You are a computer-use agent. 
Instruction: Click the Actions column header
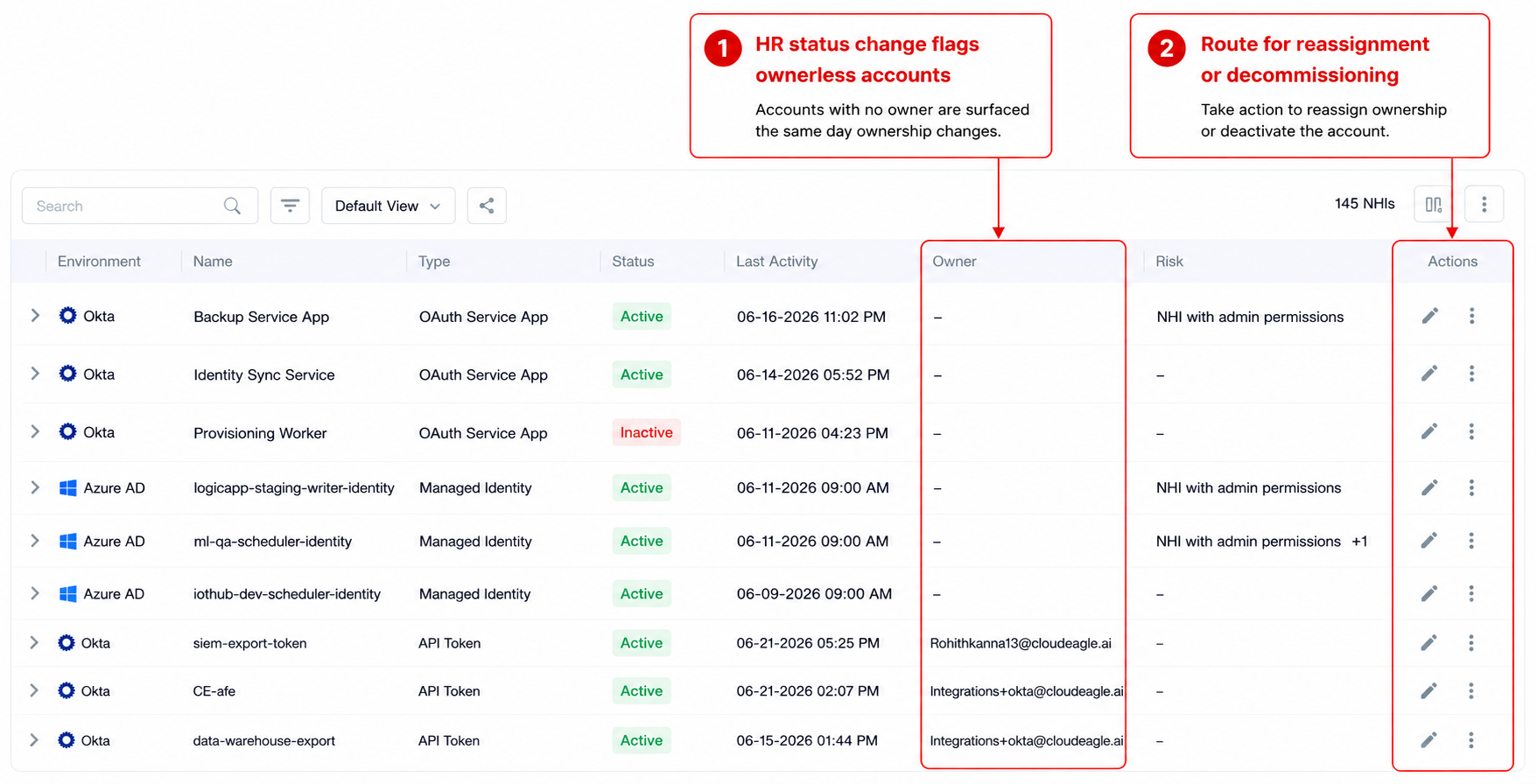1452,262
